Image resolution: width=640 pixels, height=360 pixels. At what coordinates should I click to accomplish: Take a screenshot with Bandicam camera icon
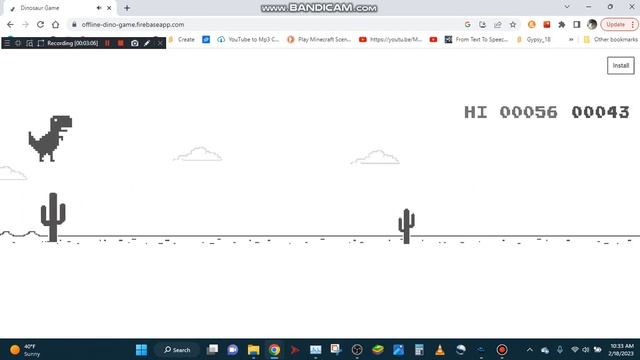134,43
